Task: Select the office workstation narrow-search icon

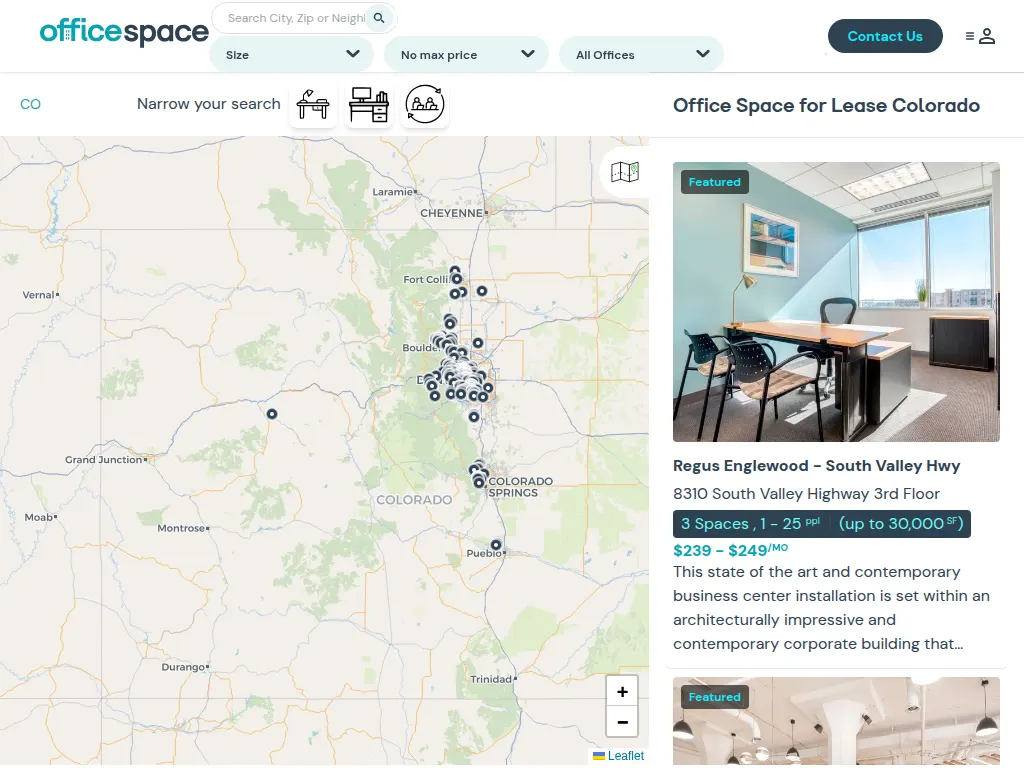Action: 369,104
